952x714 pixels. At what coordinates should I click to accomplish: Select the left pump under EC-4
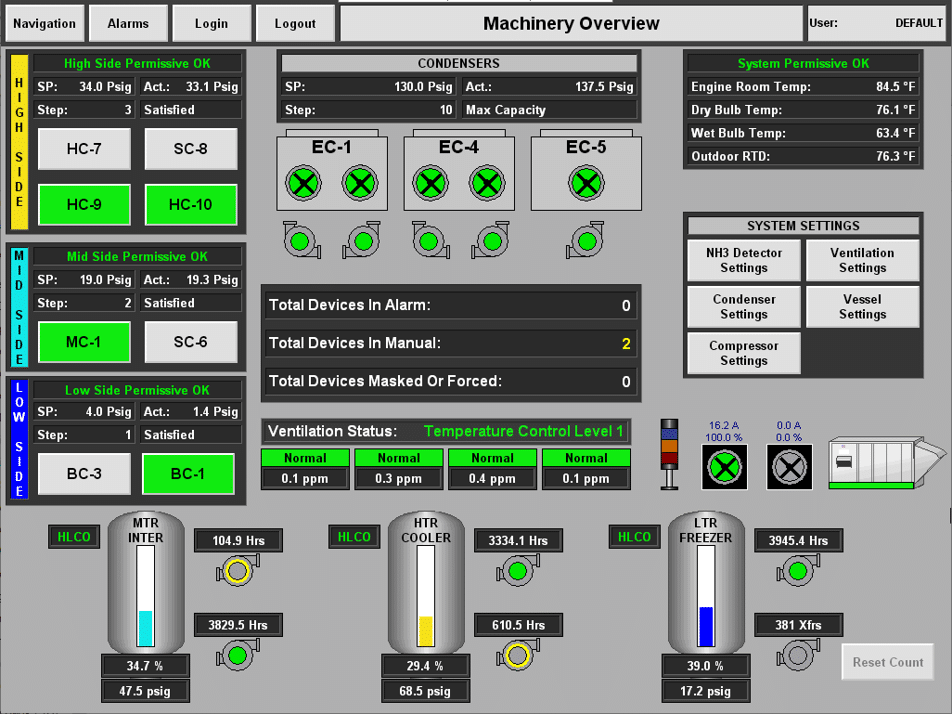(x=430, y=240)
